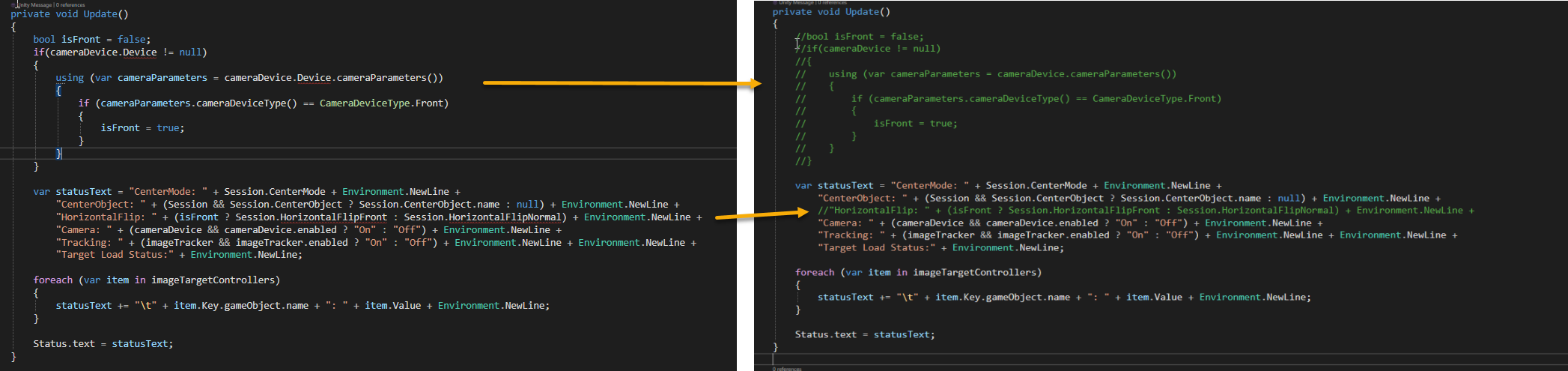Click the highlighted closing brace in left pane
This screenshot has height=371, width=1568.
tap(59, 154)
